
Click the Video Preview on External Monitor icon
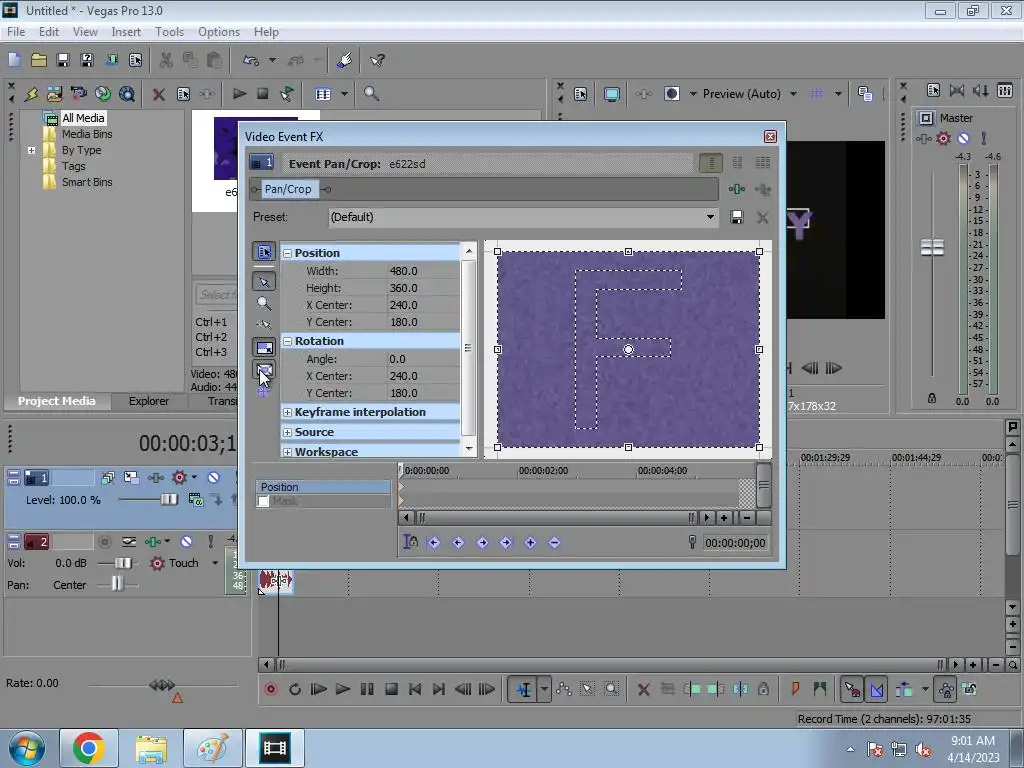611,94
